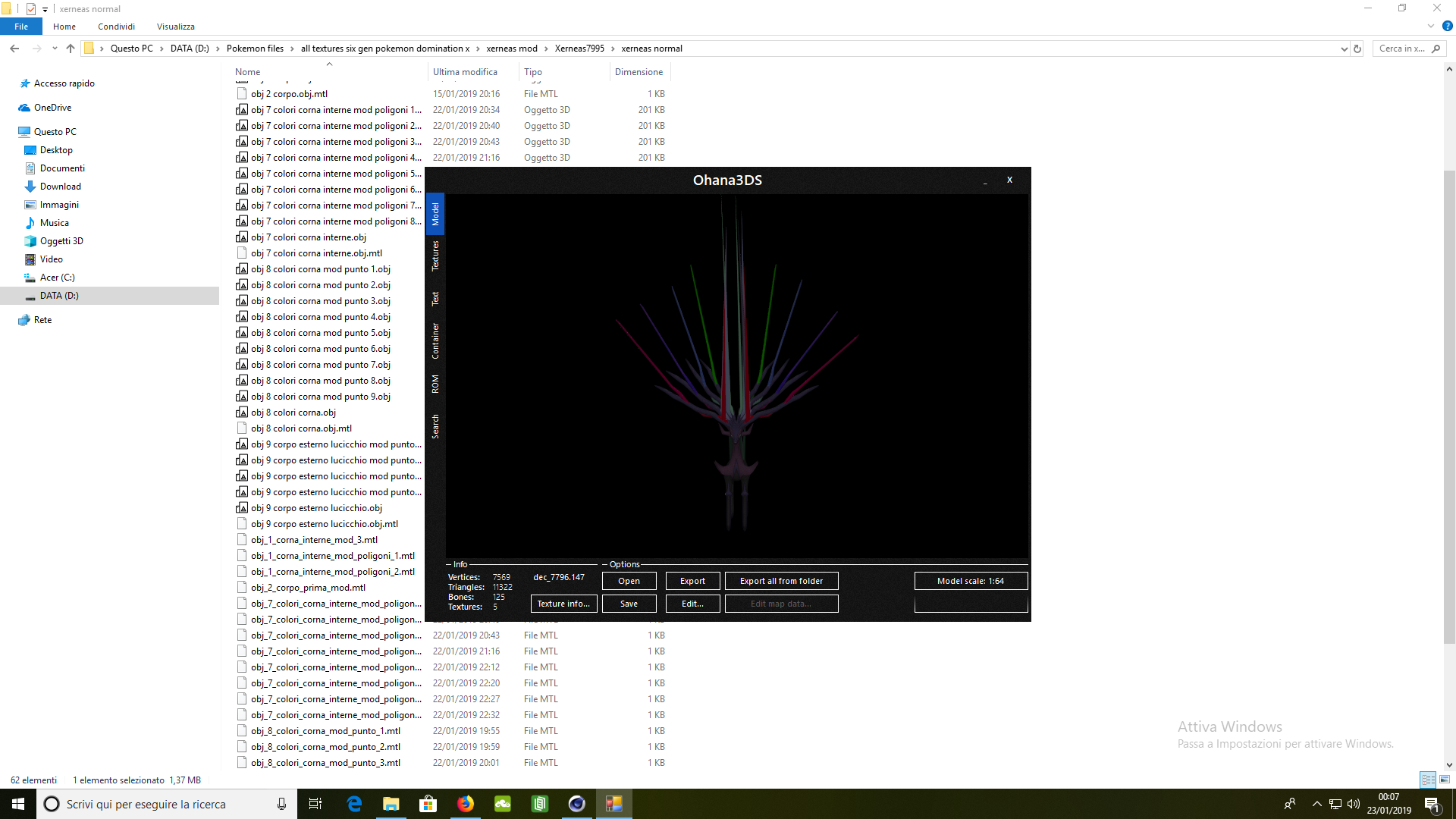This screenshot has width=1456, height=819.
Task: Go back in Explorer navigation
Action: tap(14, 49)
